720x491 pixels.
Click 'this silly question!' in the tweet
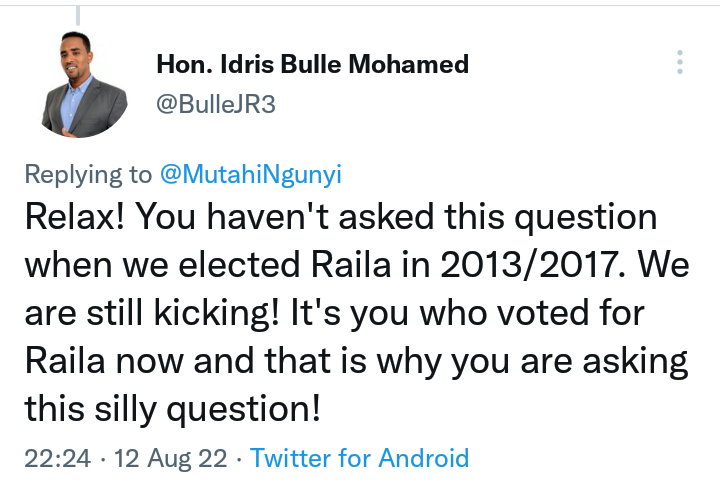tap(172, 409)
